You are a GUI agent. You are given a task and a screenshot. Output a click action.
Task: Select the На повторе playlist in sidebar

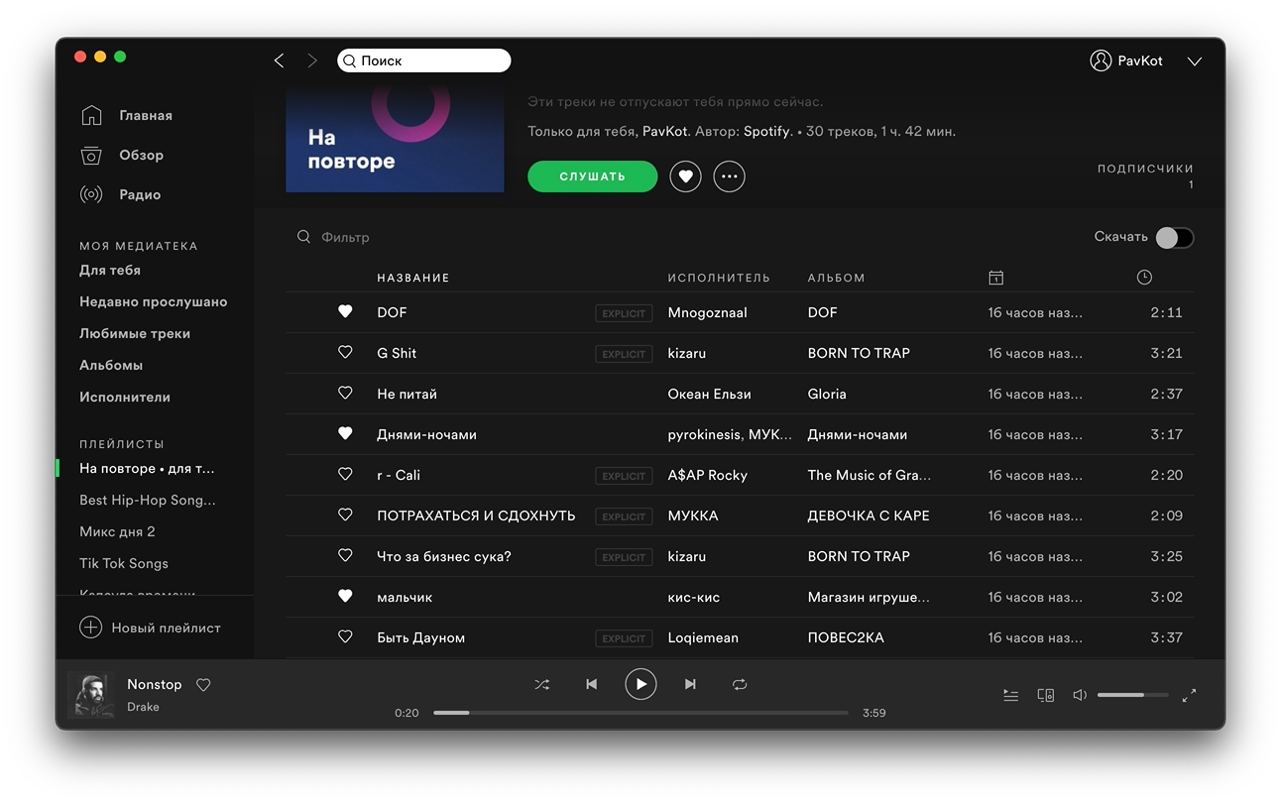(x=147, y=468)
